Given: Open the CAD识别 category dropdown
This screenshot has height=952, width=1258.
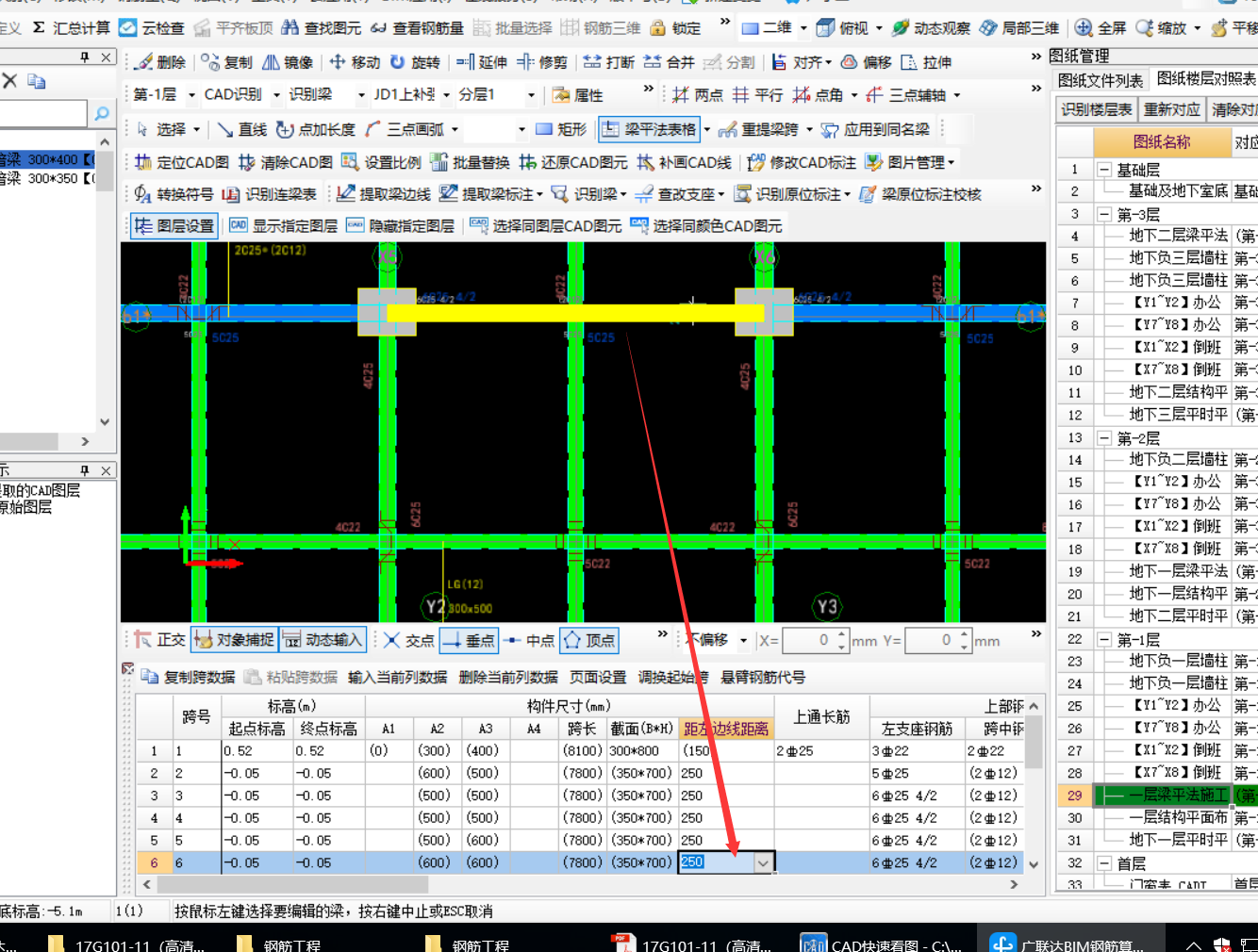Looking at the screenshot, I should [276, 94].
